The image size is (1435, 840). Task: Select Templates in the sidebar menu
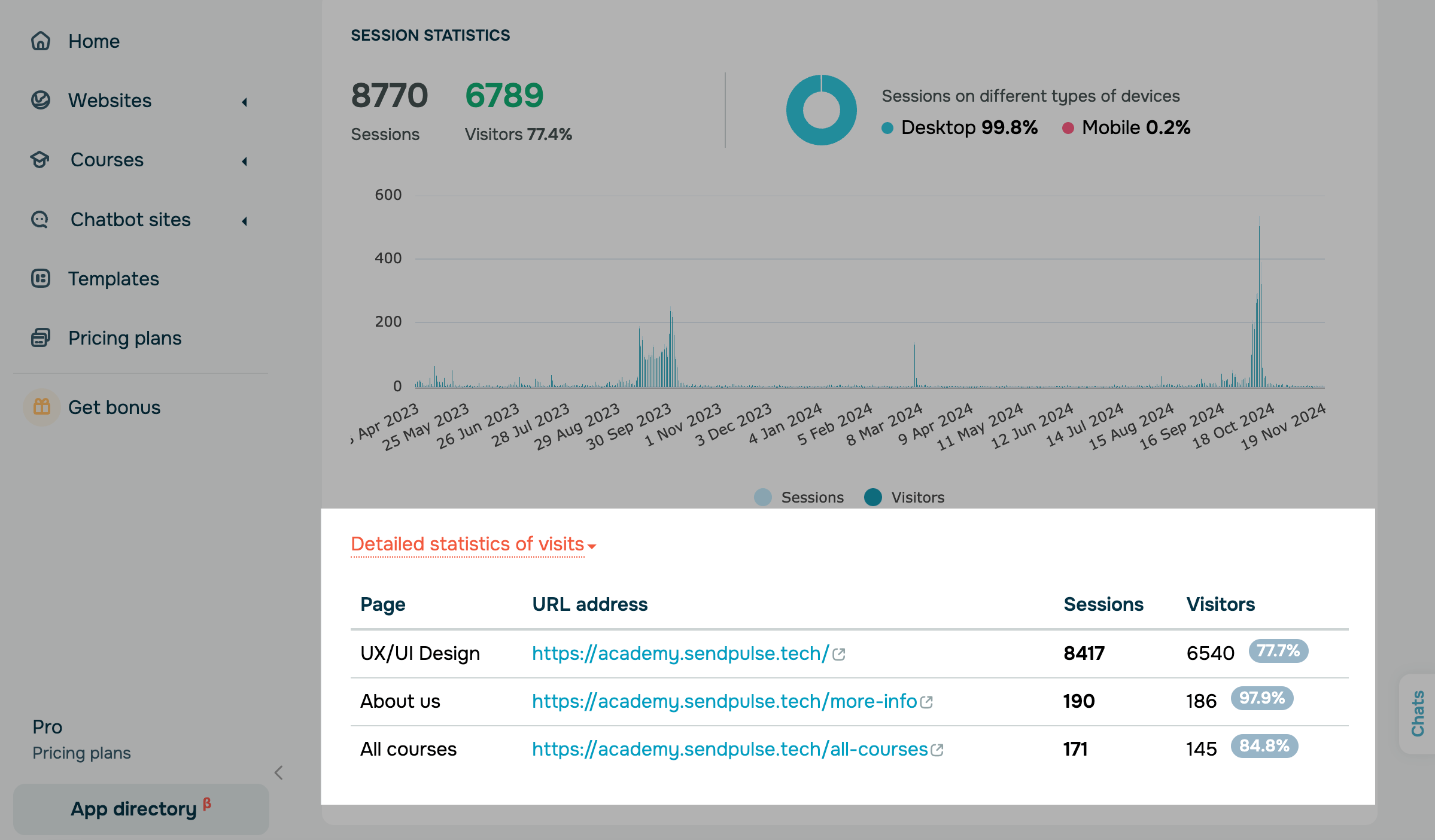114,279
